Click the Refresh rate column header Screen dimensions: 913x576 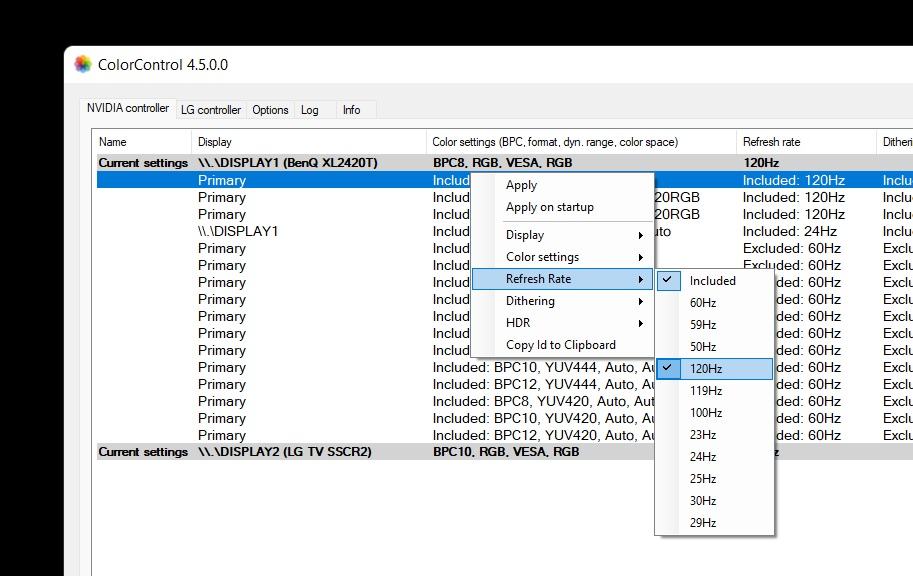[806, 142]
